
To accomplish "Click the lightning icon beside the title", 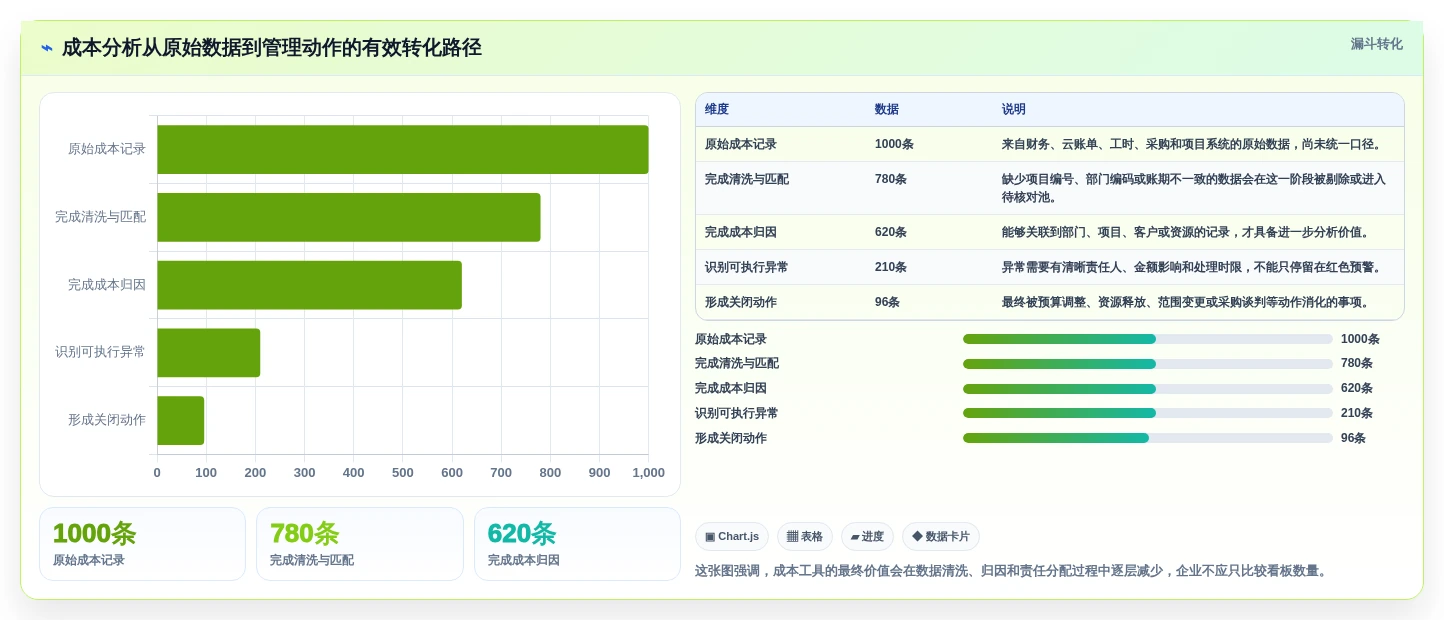I will (x=47, y=48).
